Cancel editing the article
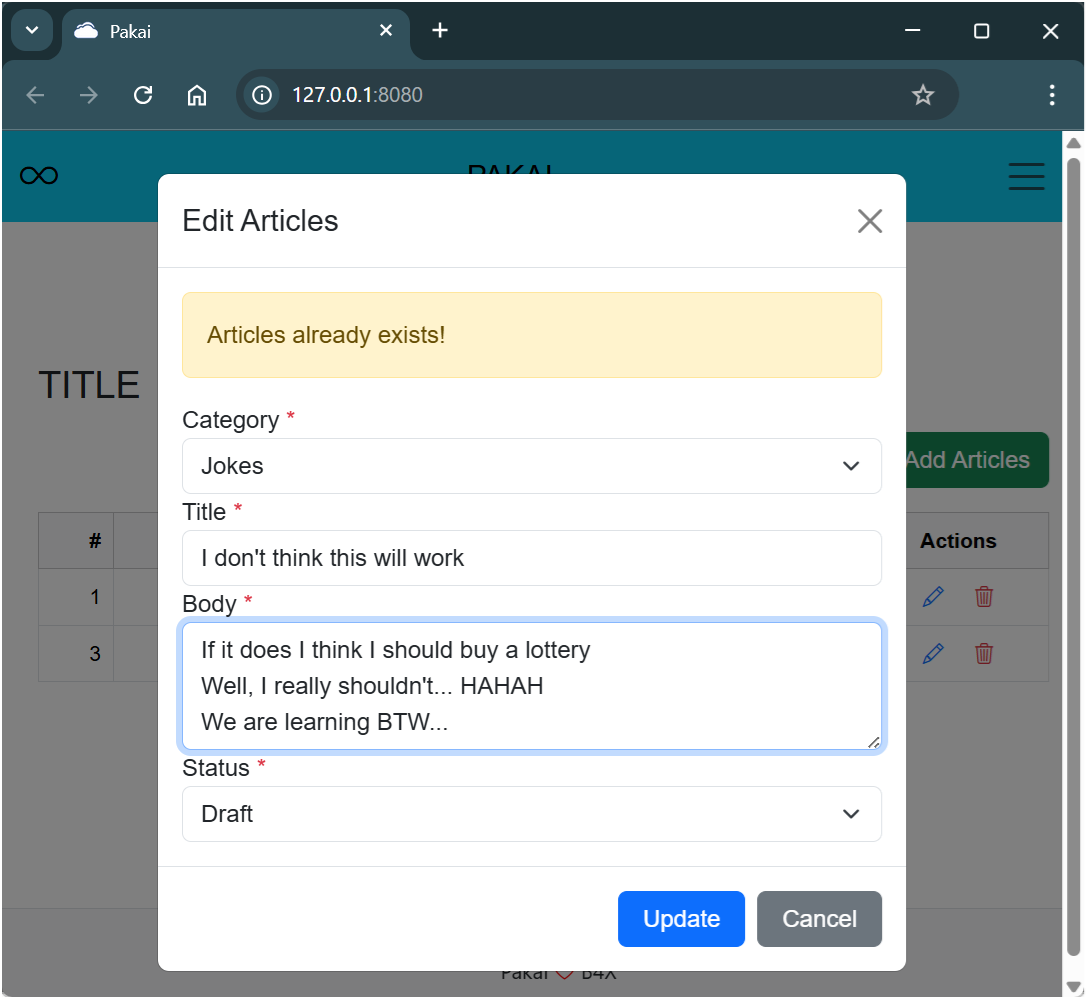The width and height of the screenshot is (1086, 999). (819, 919)
